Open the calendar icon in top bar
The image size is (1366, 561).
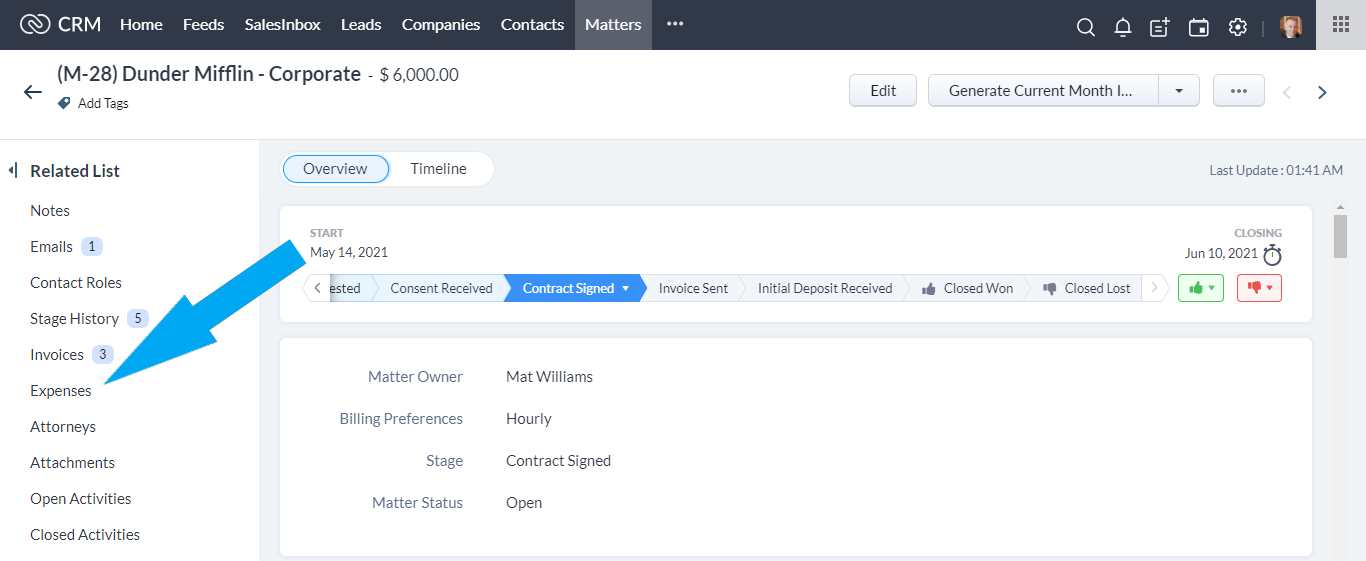pos(1198,27)
